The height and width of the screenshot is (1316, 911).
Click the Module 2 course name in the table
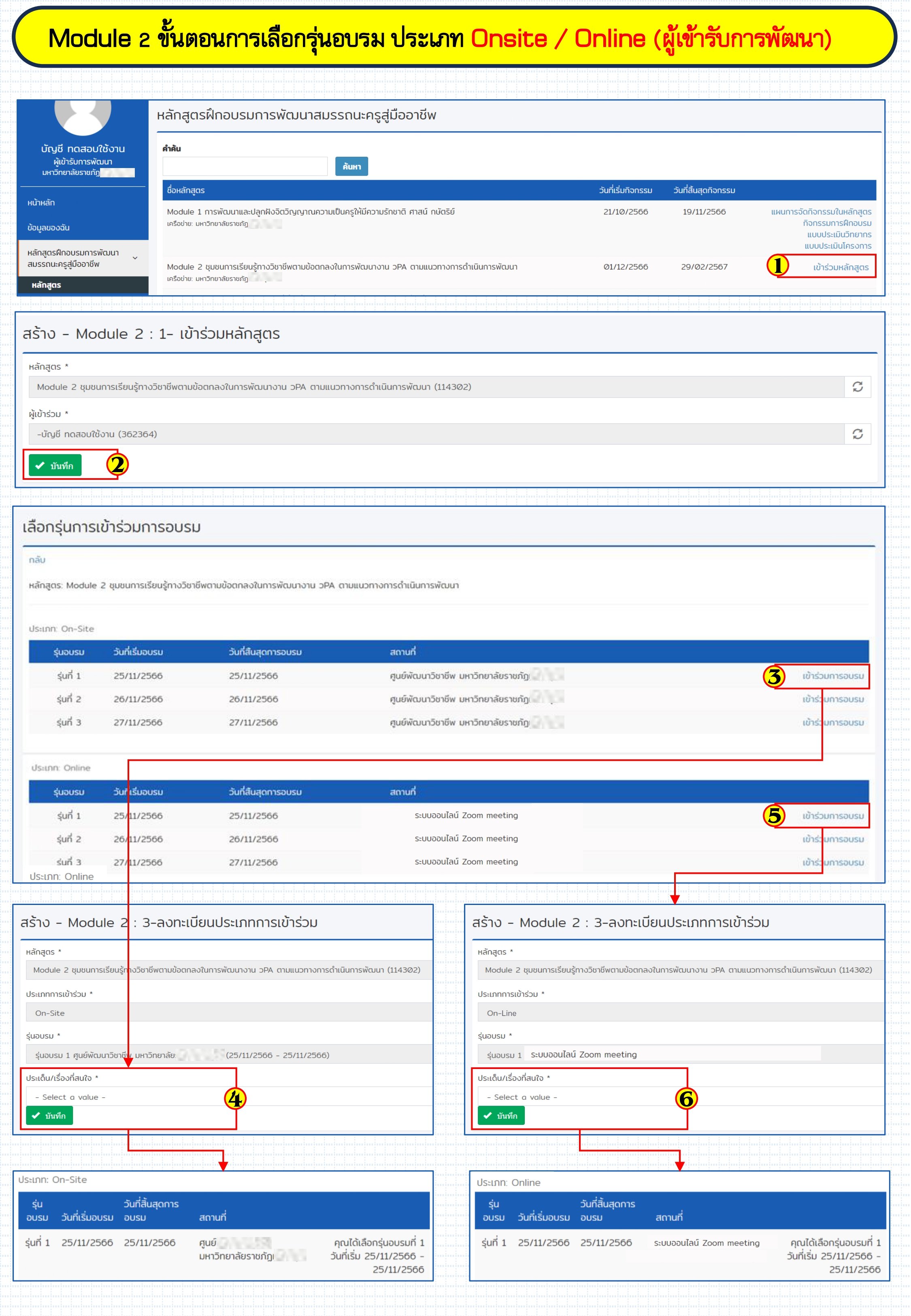[342, 266]
